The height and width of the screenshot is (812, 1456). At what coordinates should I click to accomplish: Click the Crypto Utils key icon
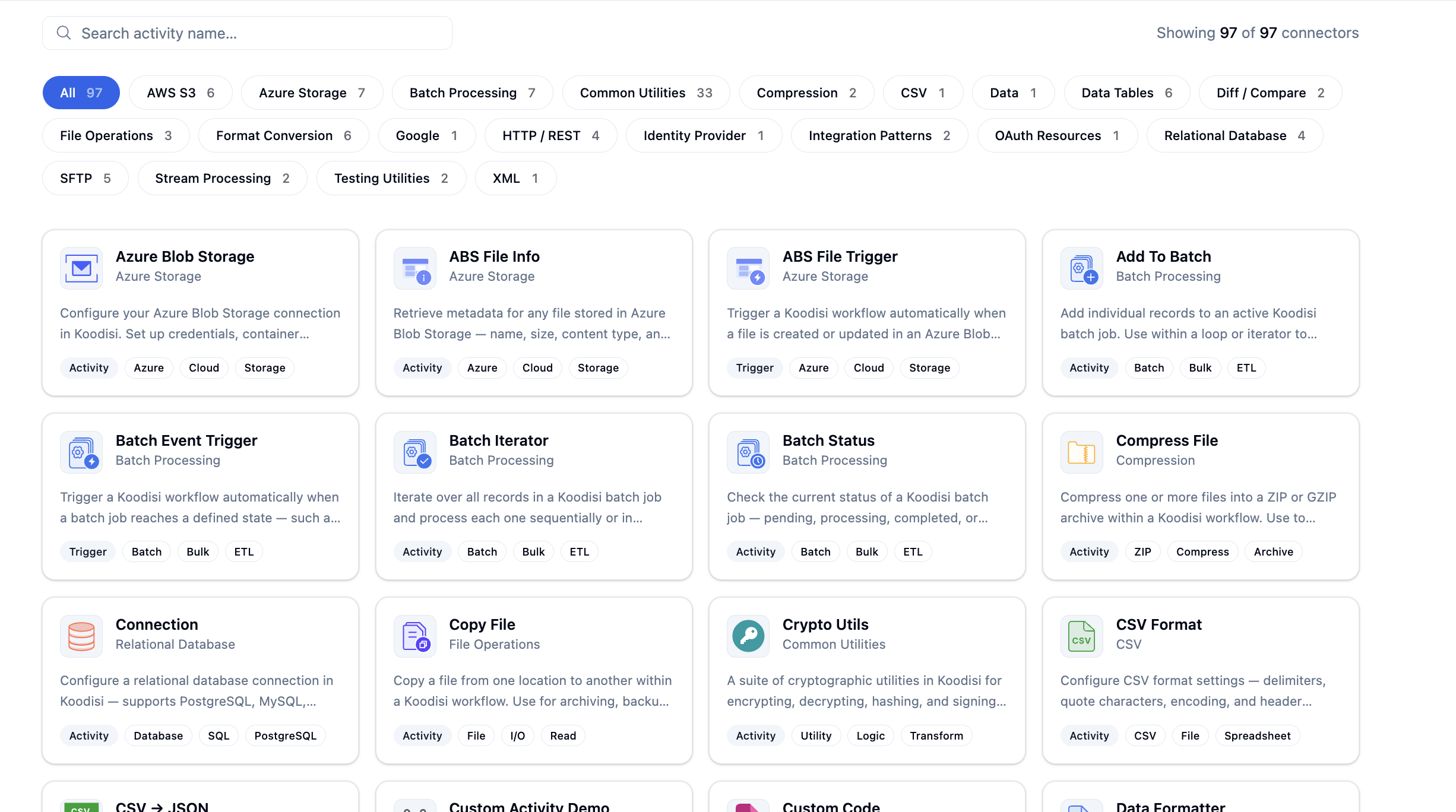748,636
